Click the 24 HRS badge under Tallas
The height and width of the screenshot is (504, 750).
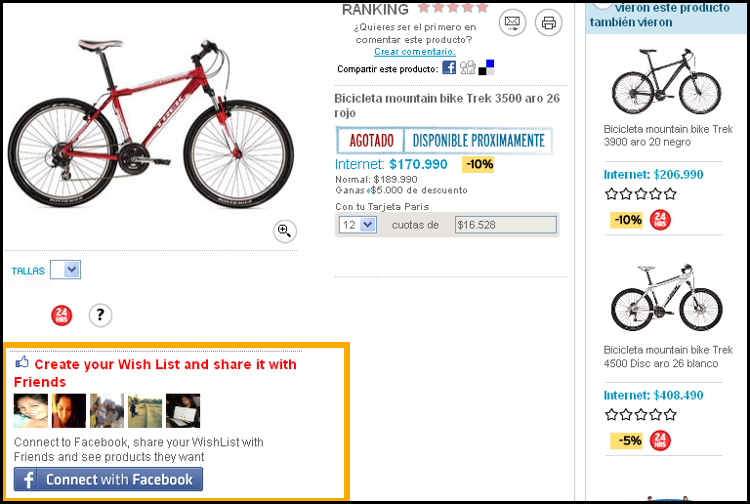(x=62, y=315)
